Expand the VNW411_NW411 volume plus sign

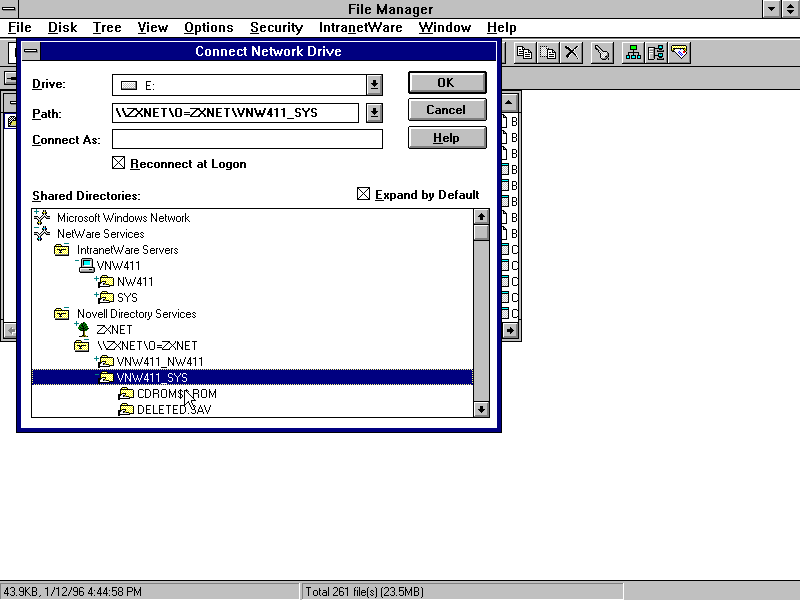click(96, 359)
